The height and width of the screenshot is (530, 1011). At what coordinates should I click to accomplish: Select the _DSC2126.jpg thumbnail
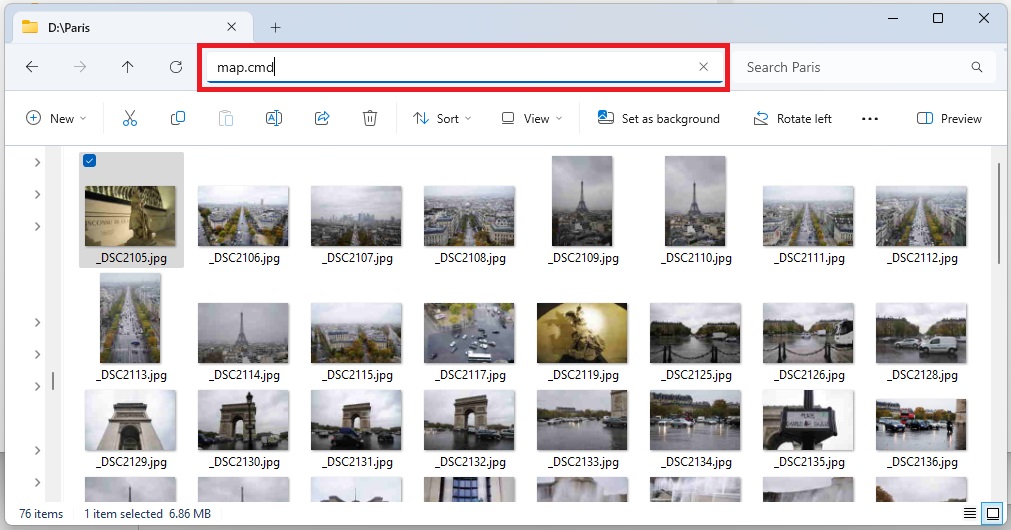point(808,333)
